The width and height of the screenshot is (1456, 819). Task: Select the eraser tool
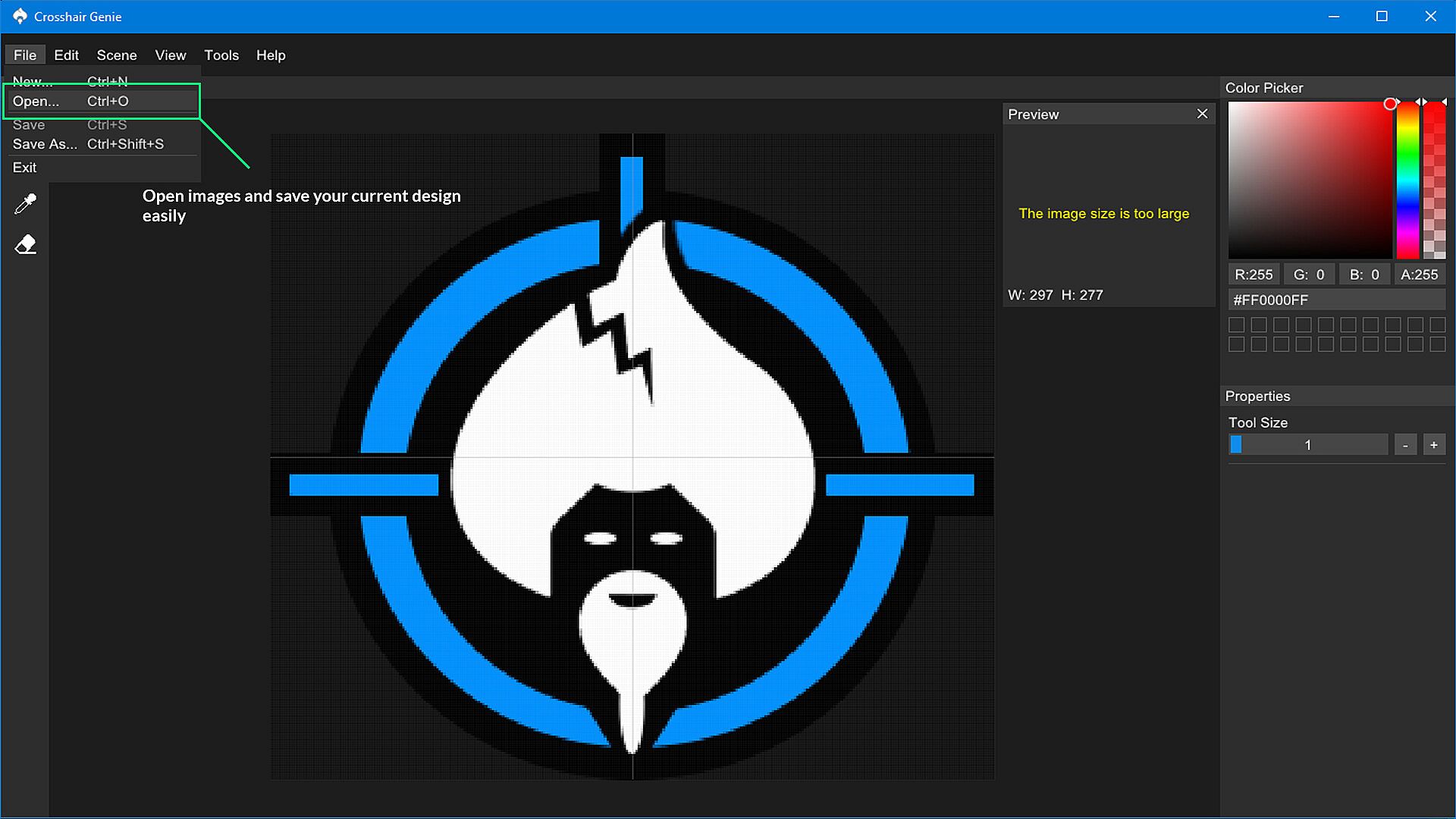point(25,244)
